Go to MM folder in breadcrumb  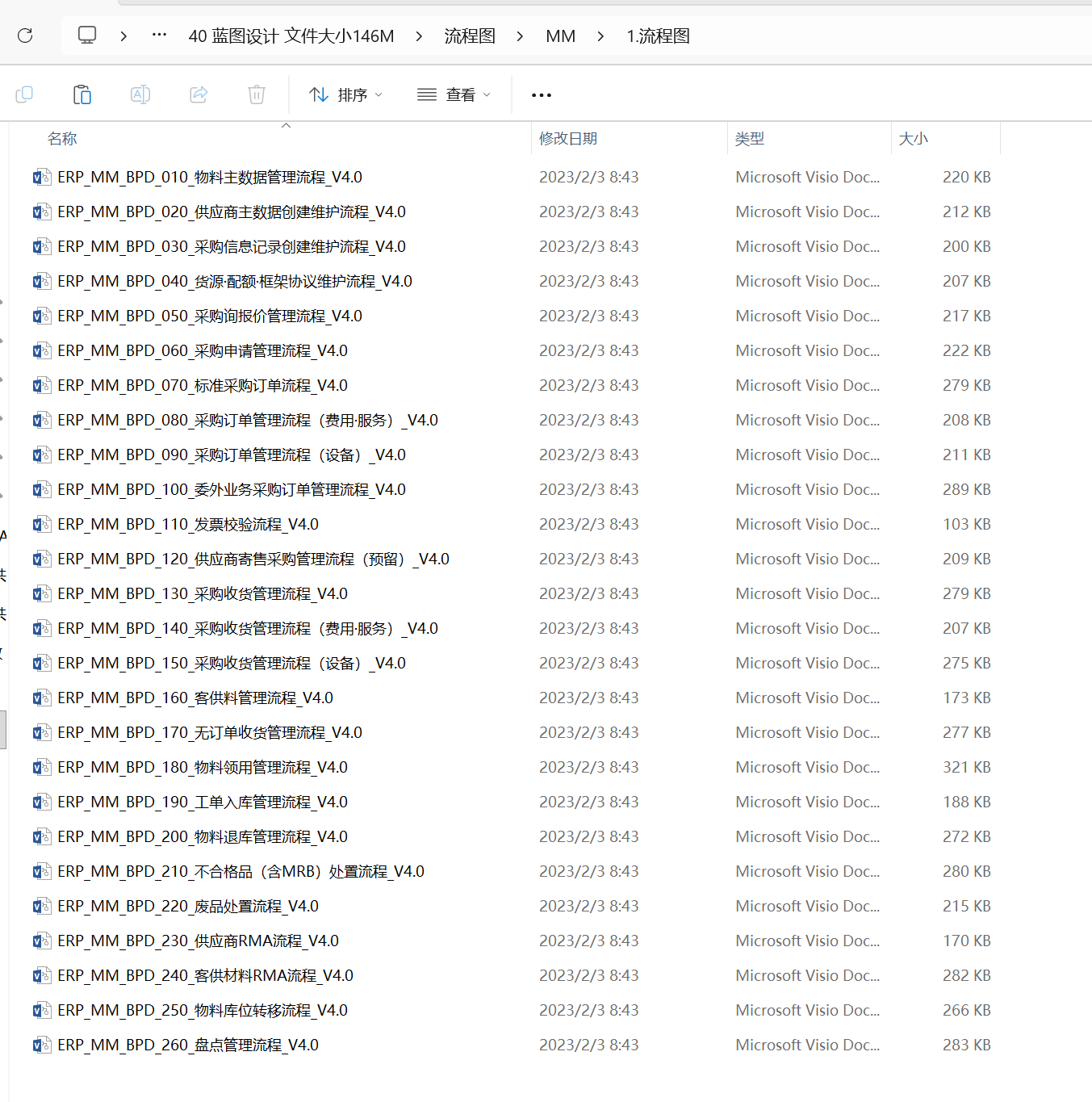point(560,36)
